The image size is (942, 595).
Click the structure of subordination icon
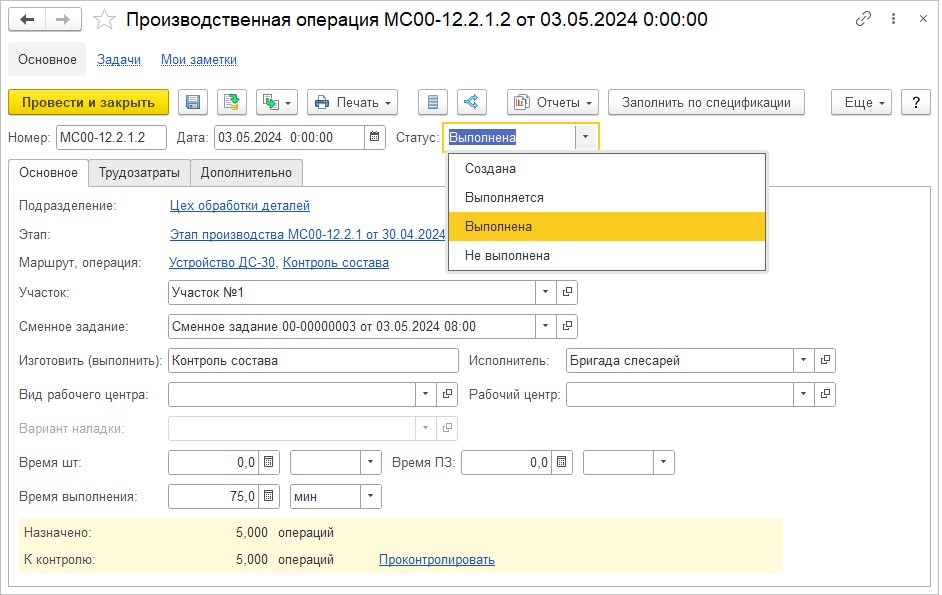click(x=472, y=102)
